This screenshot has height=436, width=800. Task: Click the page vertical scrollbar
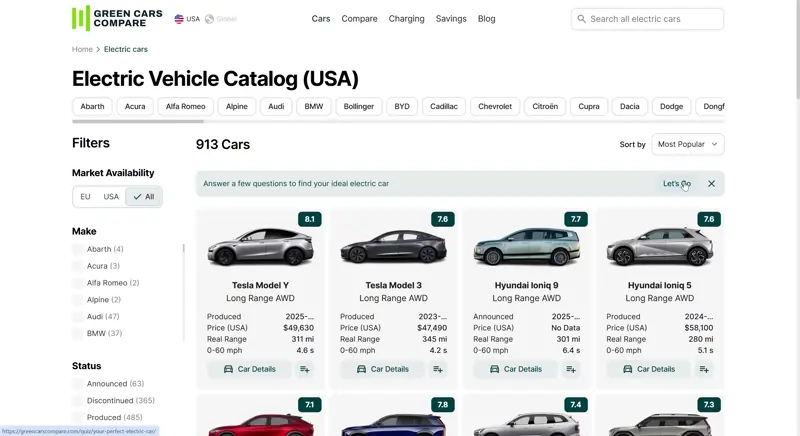[797, 48]
